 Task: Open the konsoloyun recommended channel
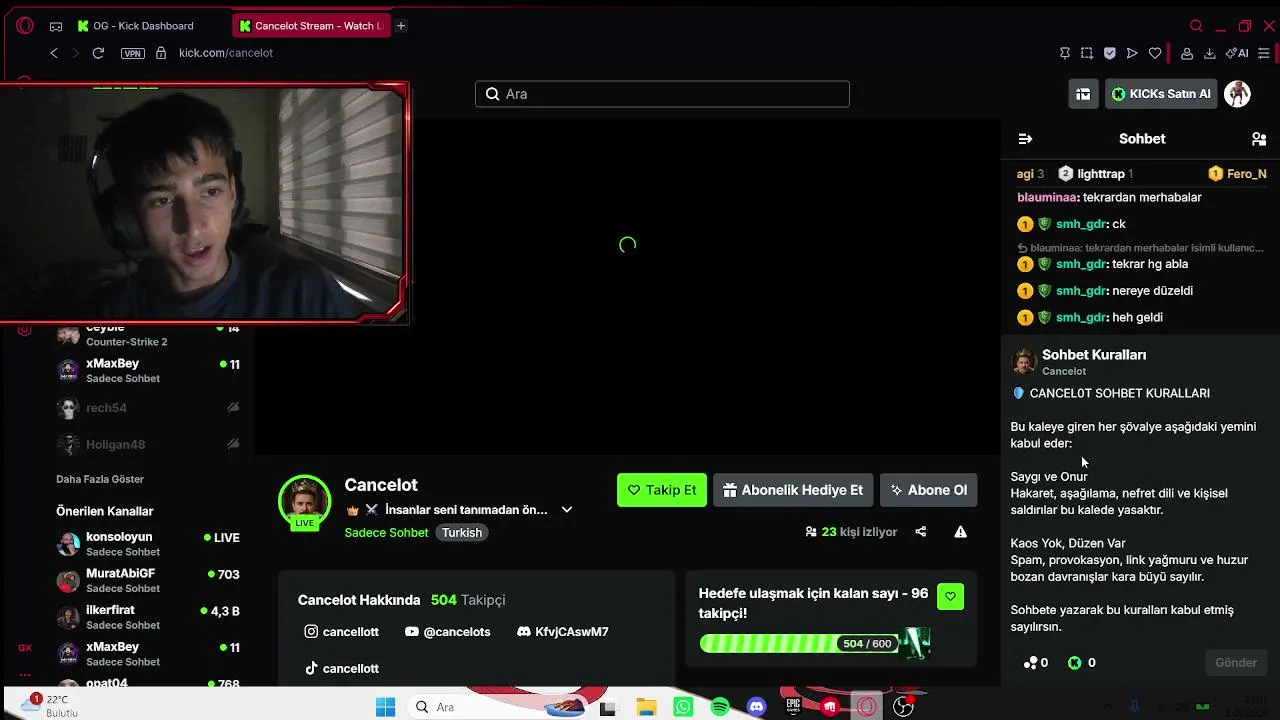point(148,544)
